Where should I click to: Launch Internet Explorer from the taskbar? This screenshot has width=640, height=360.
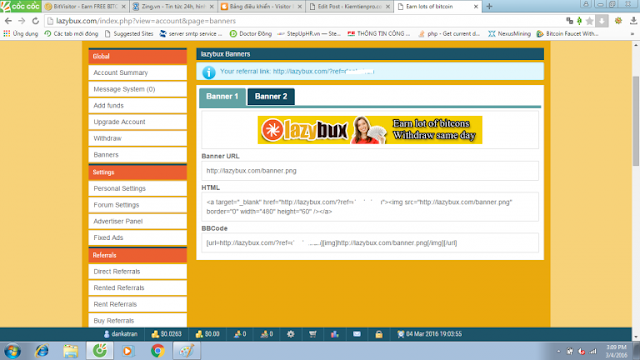(42, 351)
